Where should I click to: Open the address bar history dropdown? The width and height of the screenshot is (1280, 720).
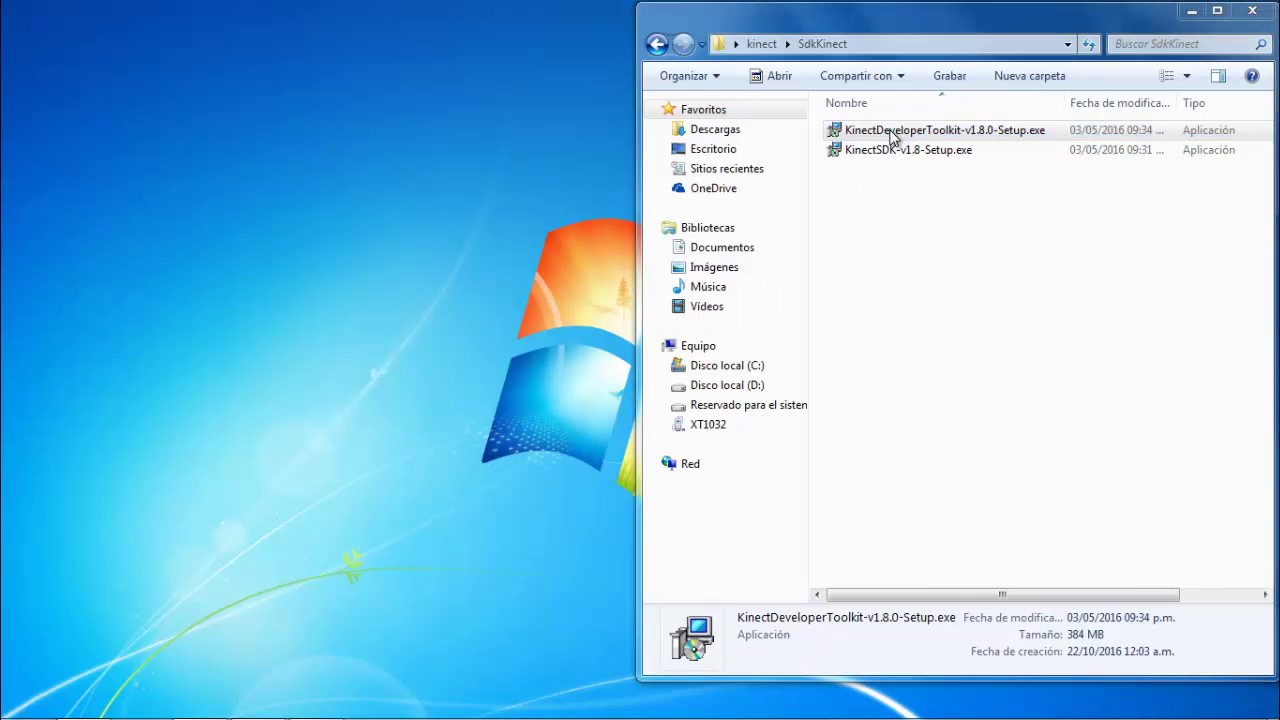coord(1068,44)
